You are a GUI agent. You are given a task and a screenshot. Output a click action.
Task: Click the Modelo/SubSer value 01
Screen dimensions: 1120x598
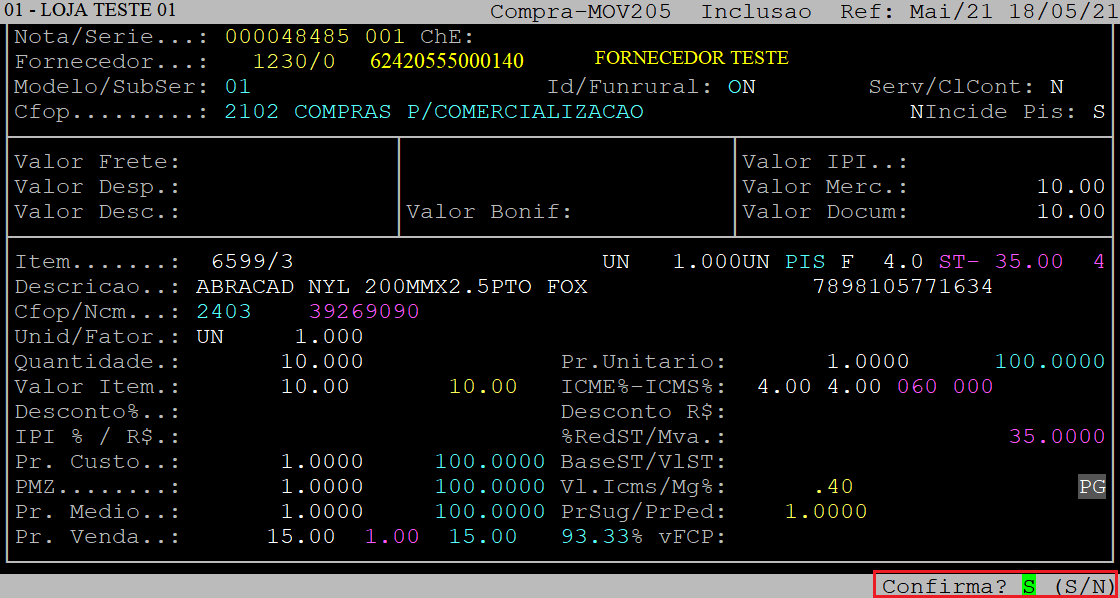[238, 87]
